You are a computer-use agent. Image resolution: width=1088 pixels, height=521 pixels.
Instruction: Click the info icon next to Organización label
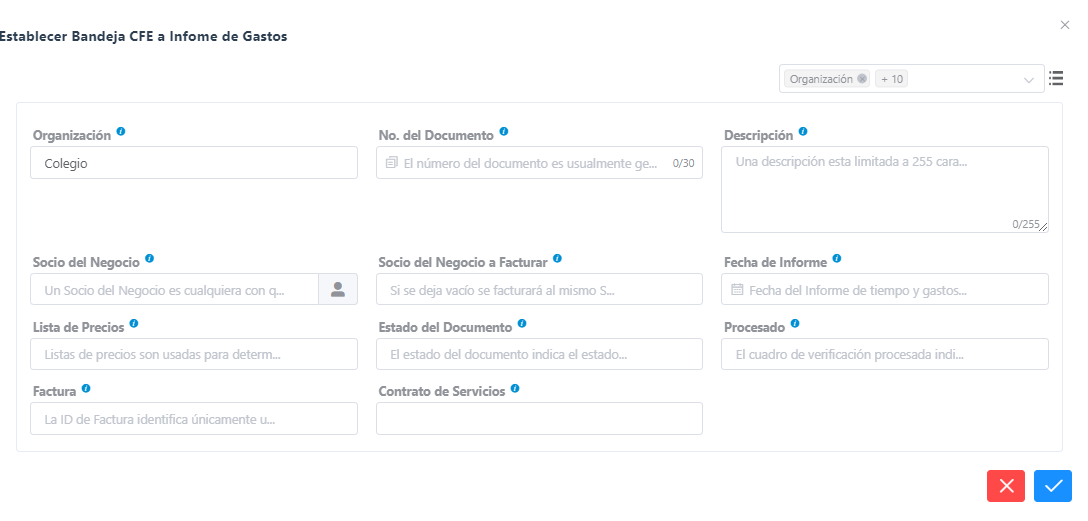click(121, 132)
